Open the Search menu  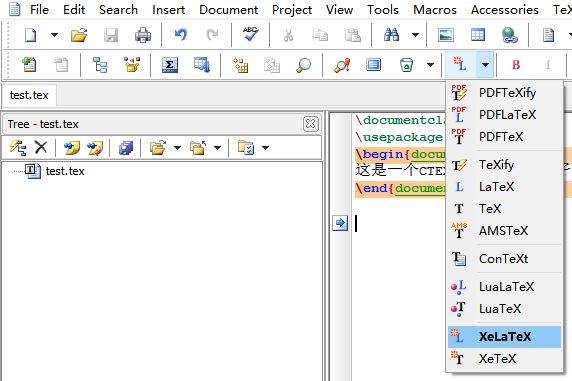click(x=119, y=9)
